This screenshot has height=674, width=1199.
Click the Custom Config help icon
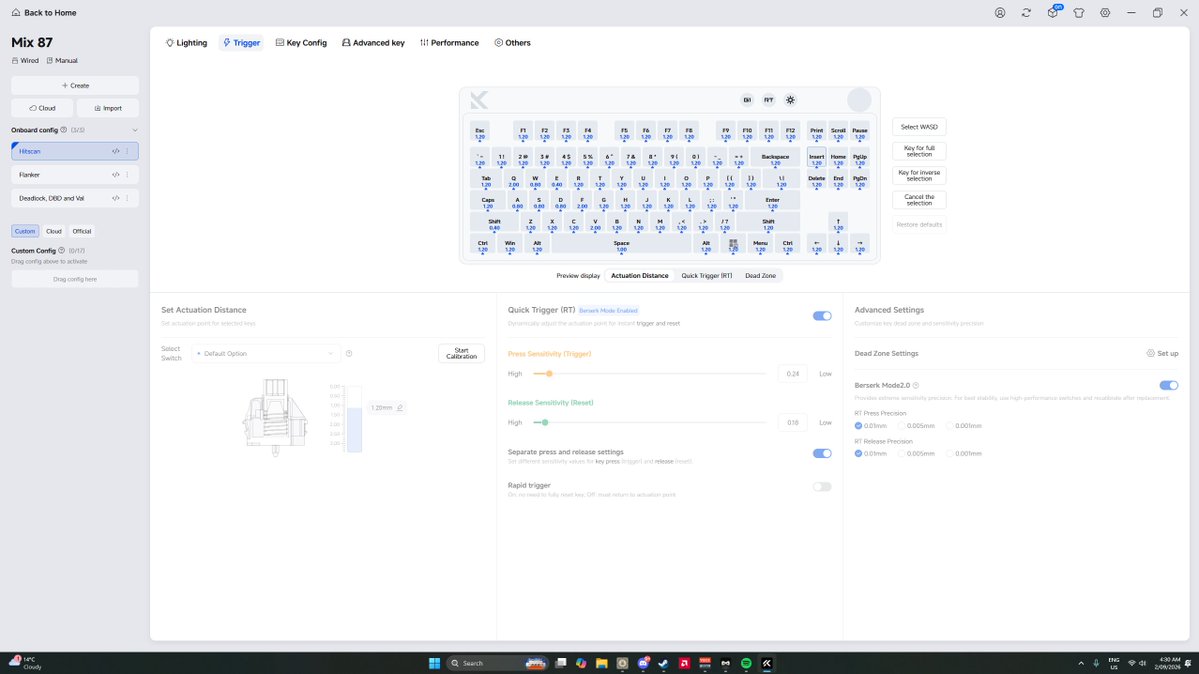(x=62, y=251)
